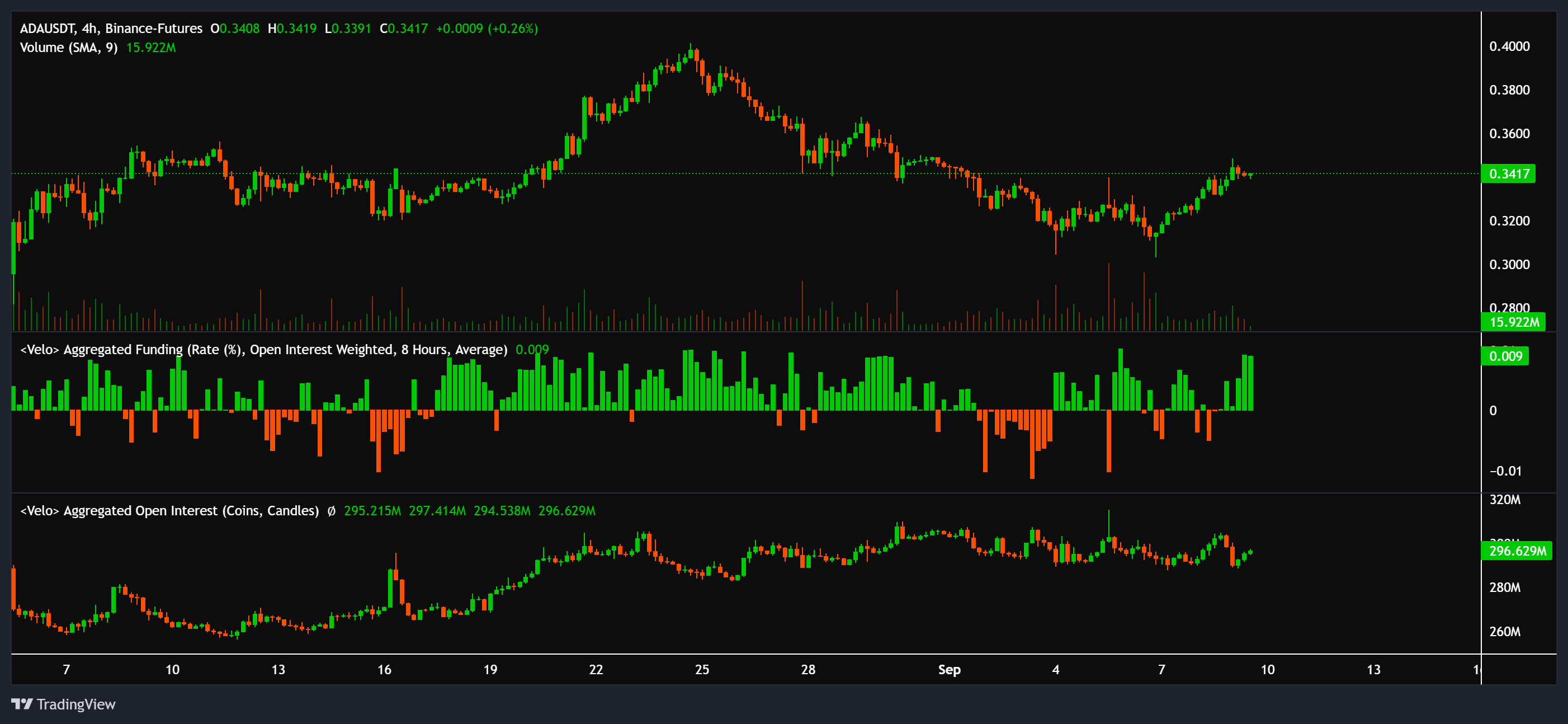Click the 0 level on funding axis
1568x724 pixels.
pyautogui.click(x=1493, y=411)
